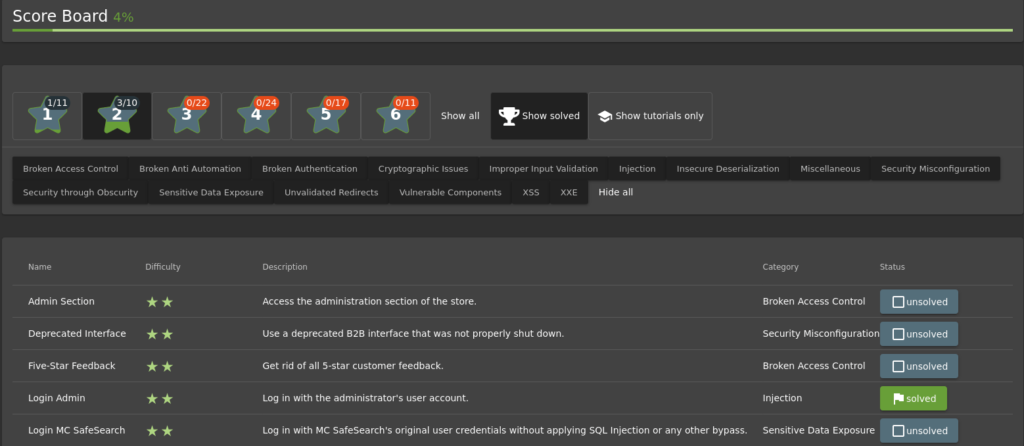This screenshot has width=1024, height=446.
Task: Click the difficulty stars of Five-Star Feedback
Action: pos(159,366)
